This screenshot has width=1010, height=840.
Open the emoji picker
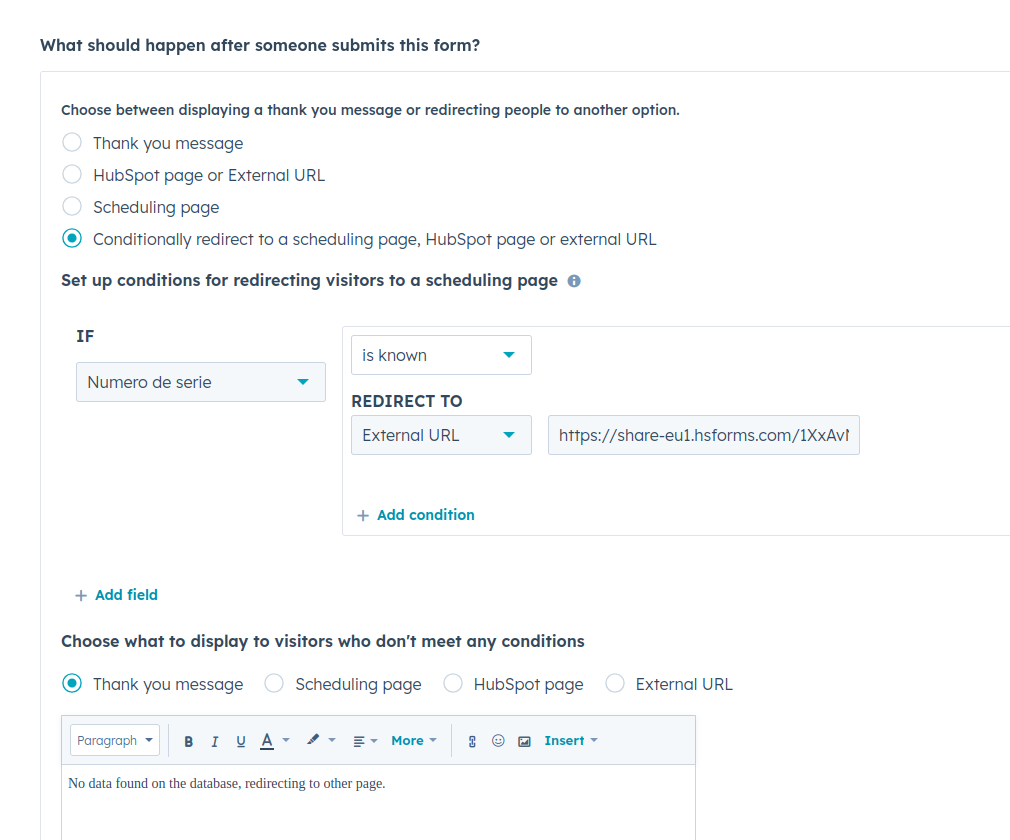tap(498, 741)
